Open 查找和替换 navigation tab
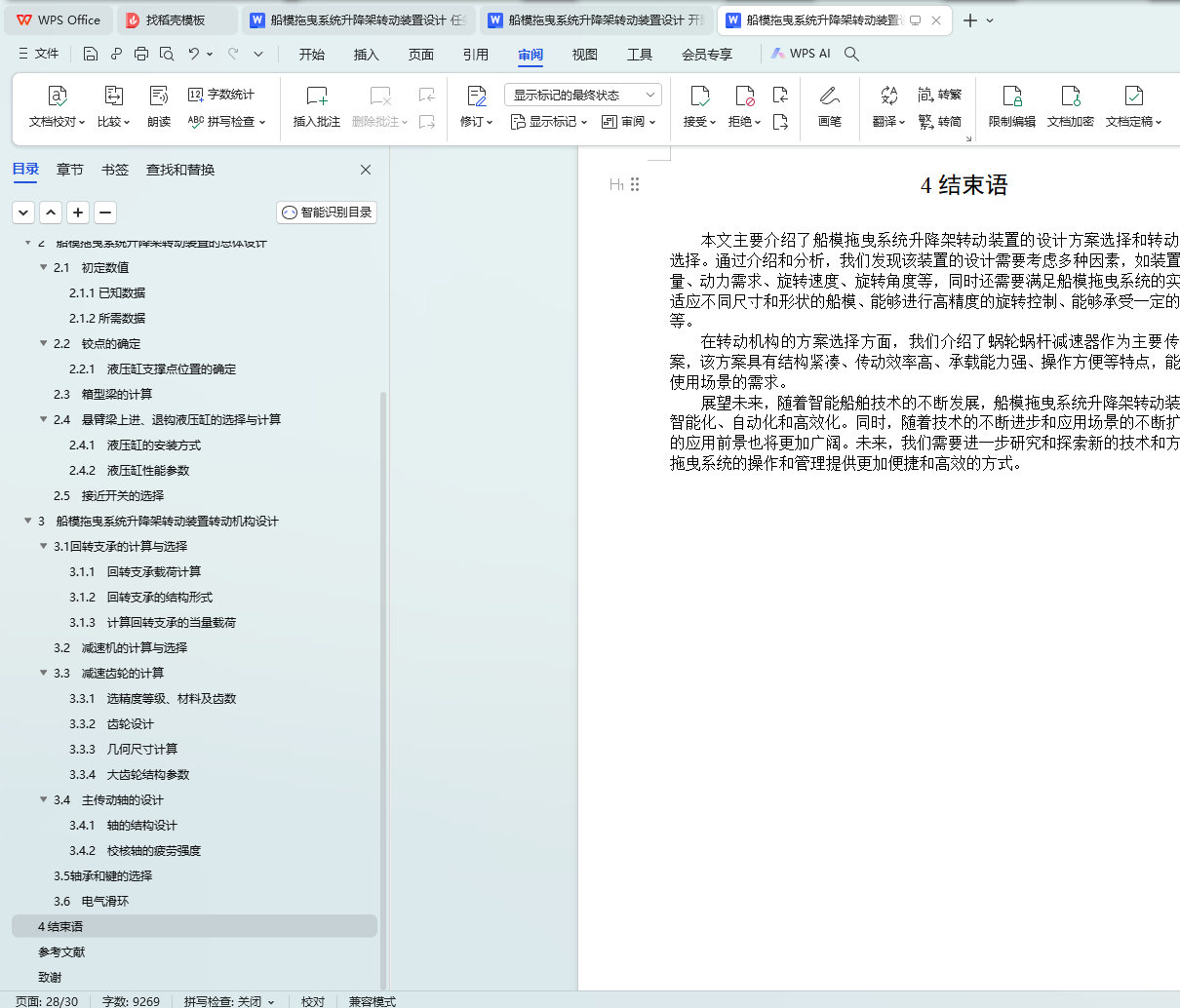1180x1008 pixels. click(180, 170)
